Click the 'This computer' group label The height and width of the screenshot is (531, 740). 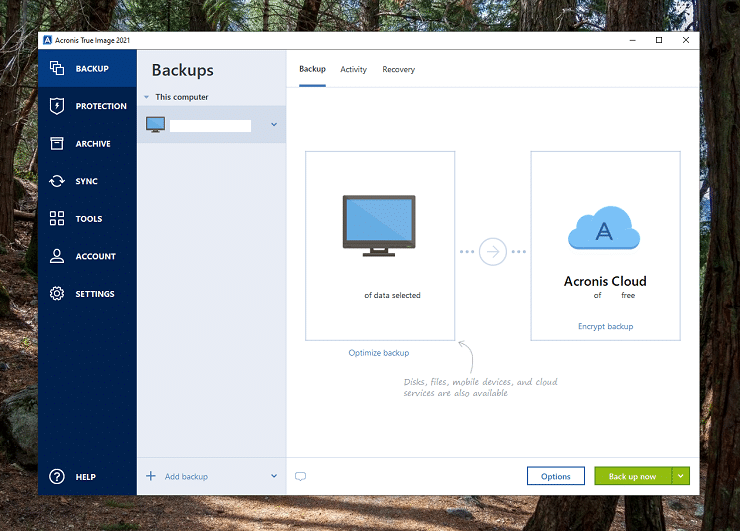[x=182, y=97]
